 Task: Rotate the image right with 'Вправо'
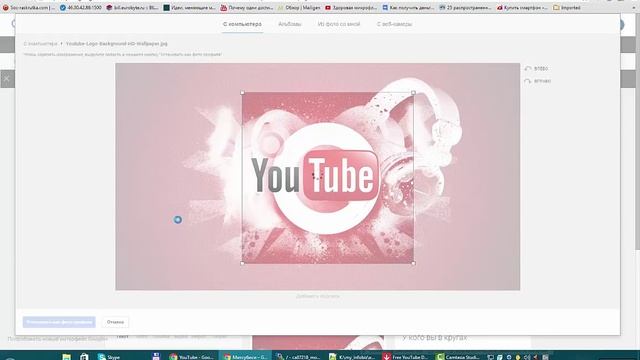[538, 81]
